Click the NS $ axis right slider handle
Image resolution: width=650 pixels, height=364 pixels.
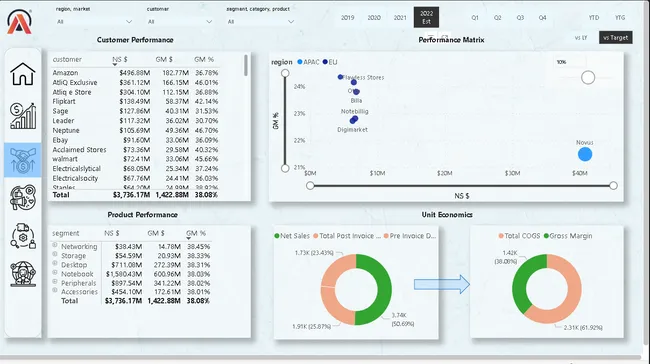click(613, 186)
